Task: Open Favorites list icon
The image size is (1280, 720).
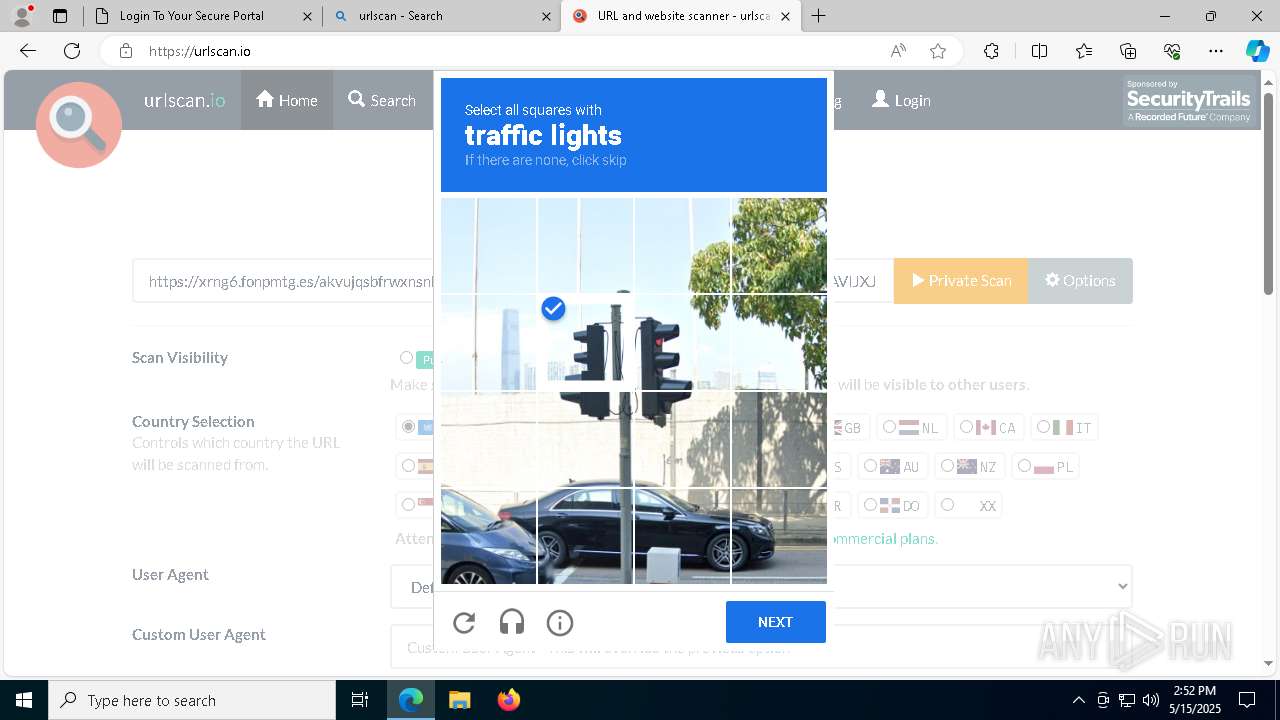Action: [x=1084, y=51]
